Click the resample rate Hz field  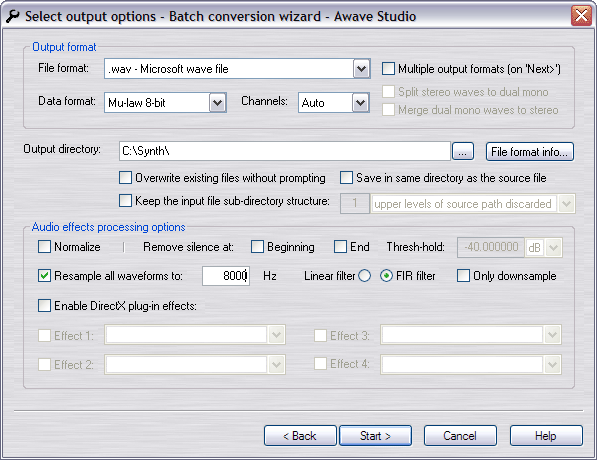click(226, 276)
